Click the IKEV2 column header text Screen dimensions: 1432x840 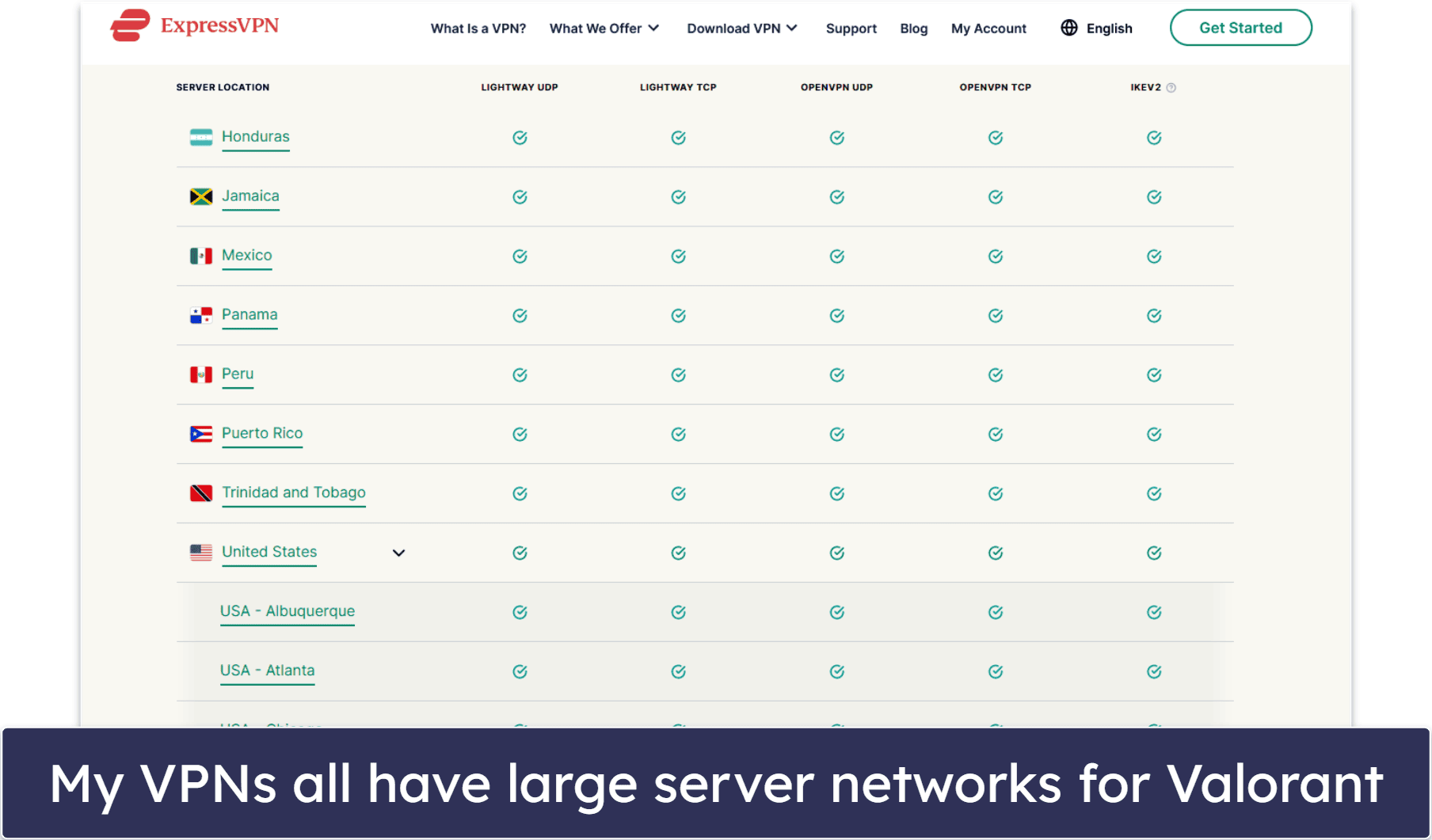click(1145, 88)
